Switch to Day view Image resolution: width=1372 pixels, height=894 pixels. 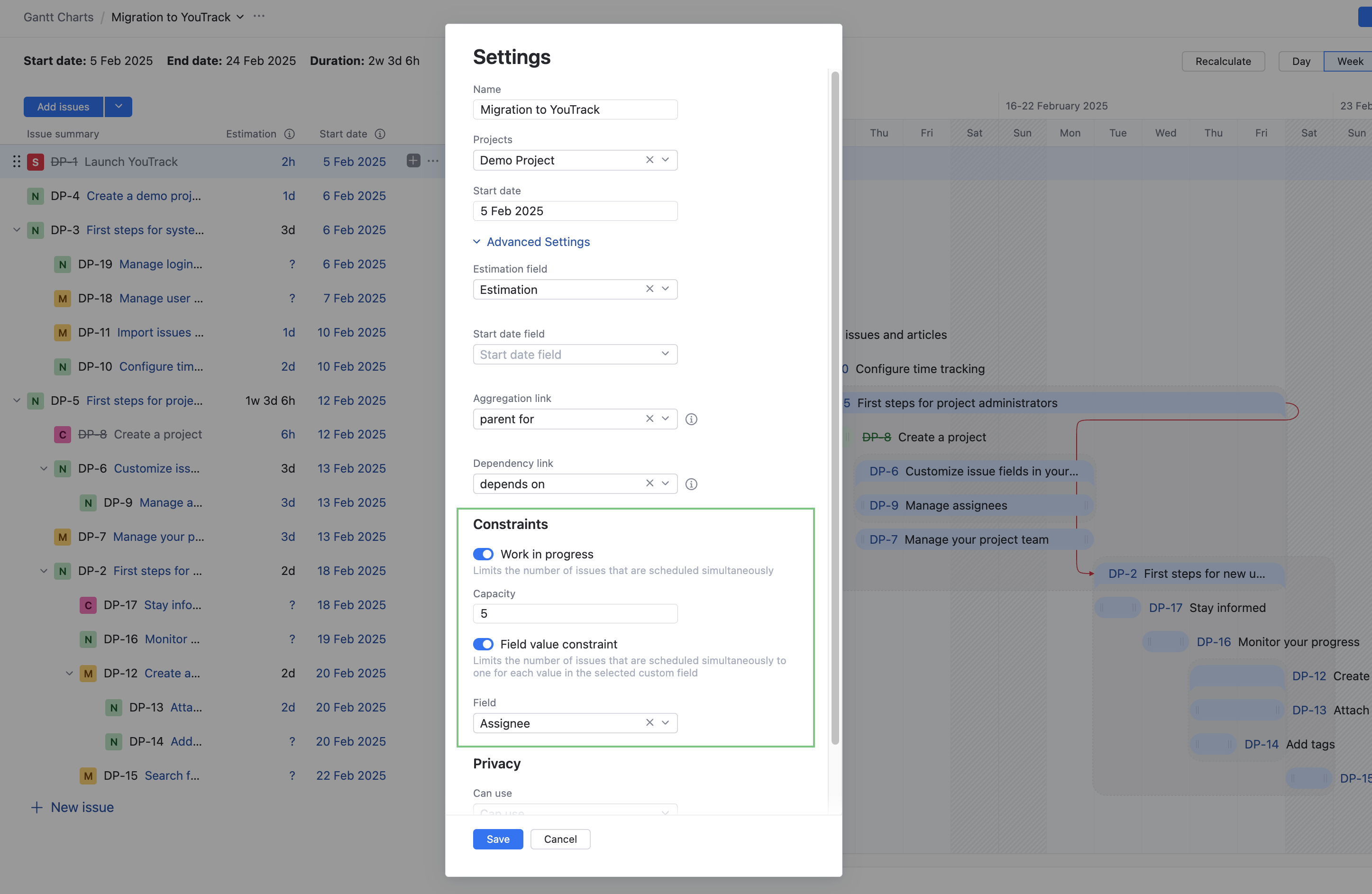coord(1300,61)
